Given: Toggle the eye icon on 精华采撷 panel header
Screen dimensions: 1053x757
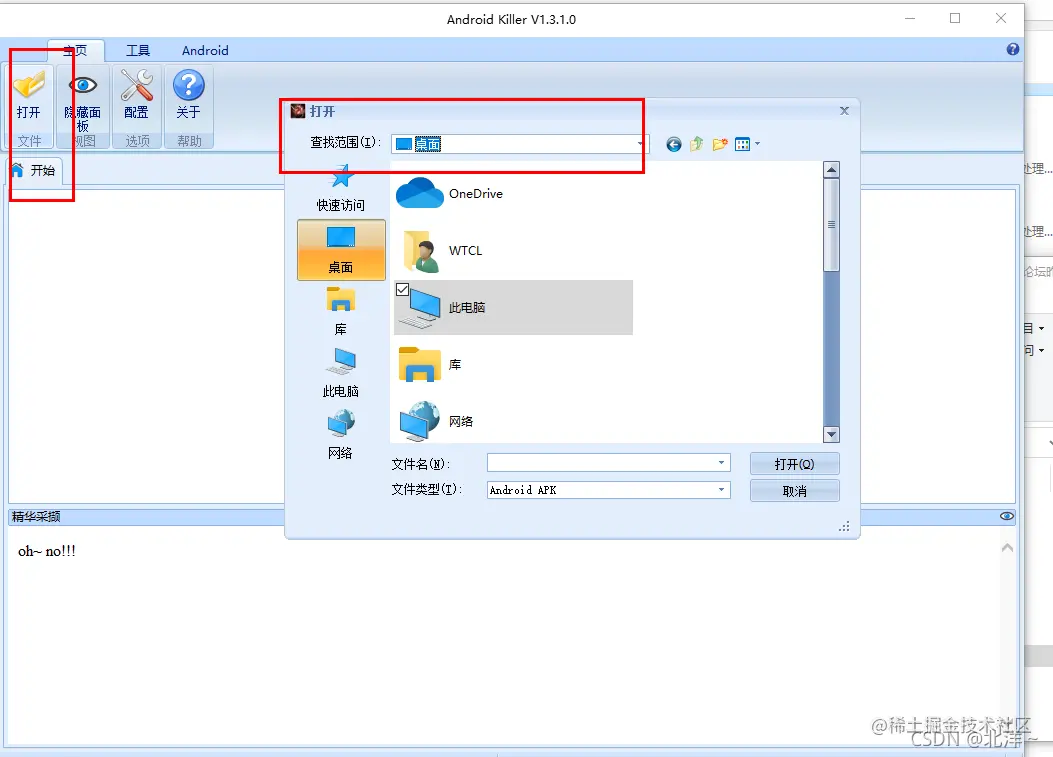Looking at the screenshot, I should [x=1007, y=516].
